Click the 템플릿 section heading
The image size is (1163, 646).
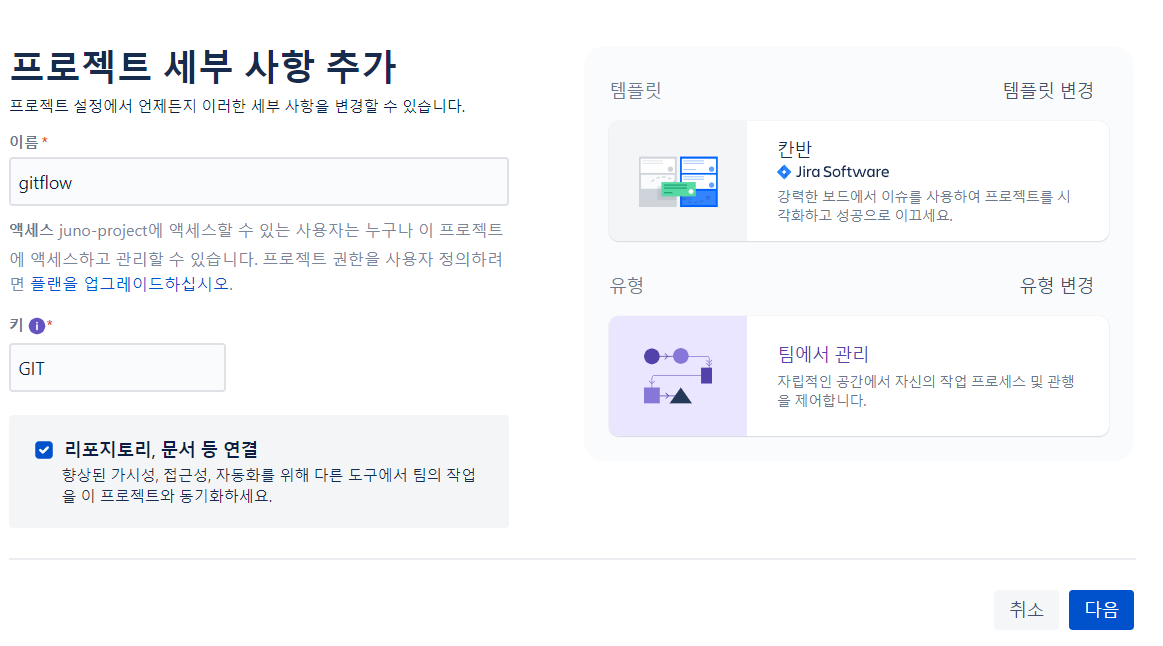(x=635, y=89)
